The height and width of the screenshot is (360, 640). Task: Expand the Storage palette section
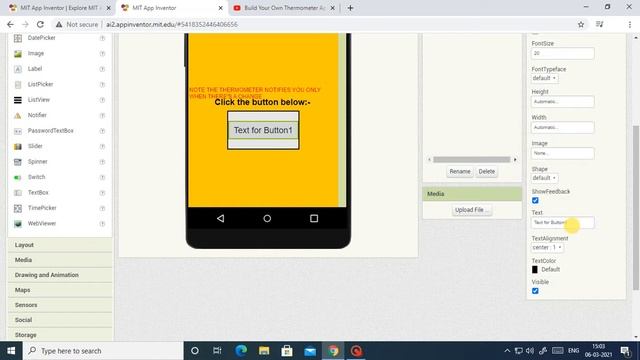[60, 335]
